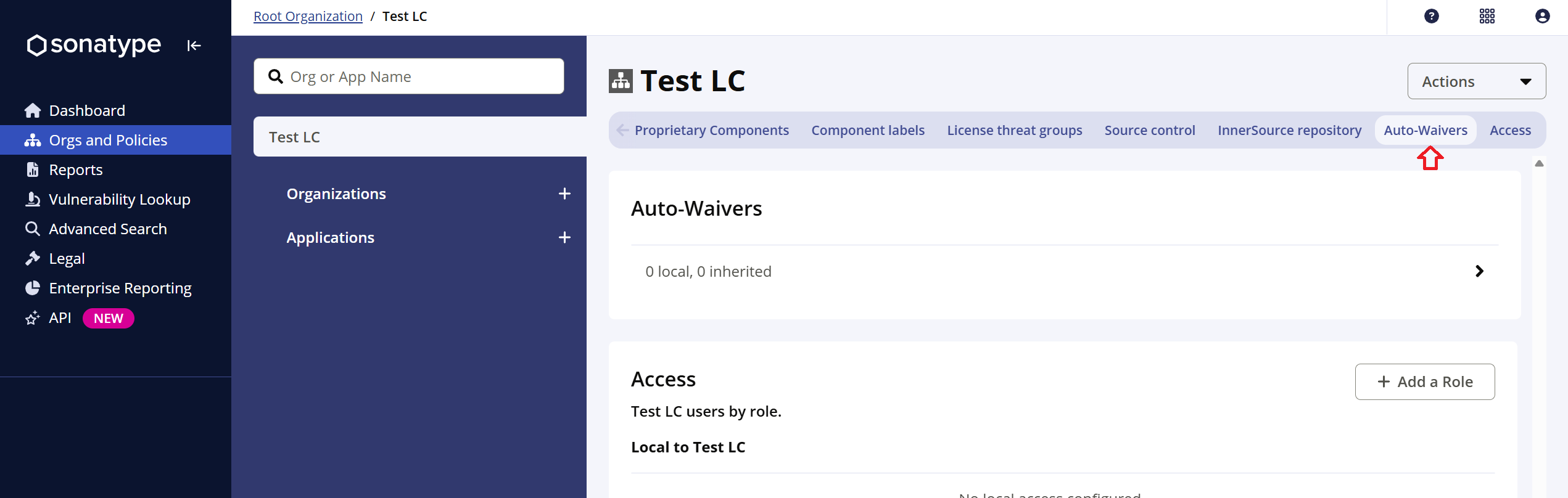The image size is (1568, 498).
Task: Switch to Proprietary Components tab
Action: click(x=712, y=130)
